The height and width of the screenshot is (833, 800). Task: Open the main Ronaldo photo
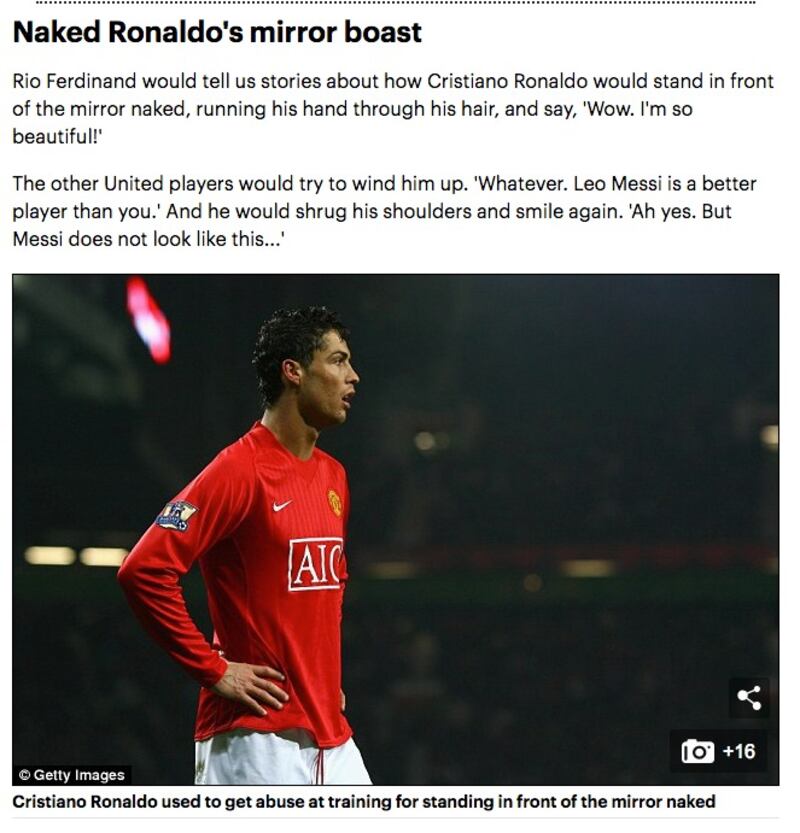coord(396,529)
